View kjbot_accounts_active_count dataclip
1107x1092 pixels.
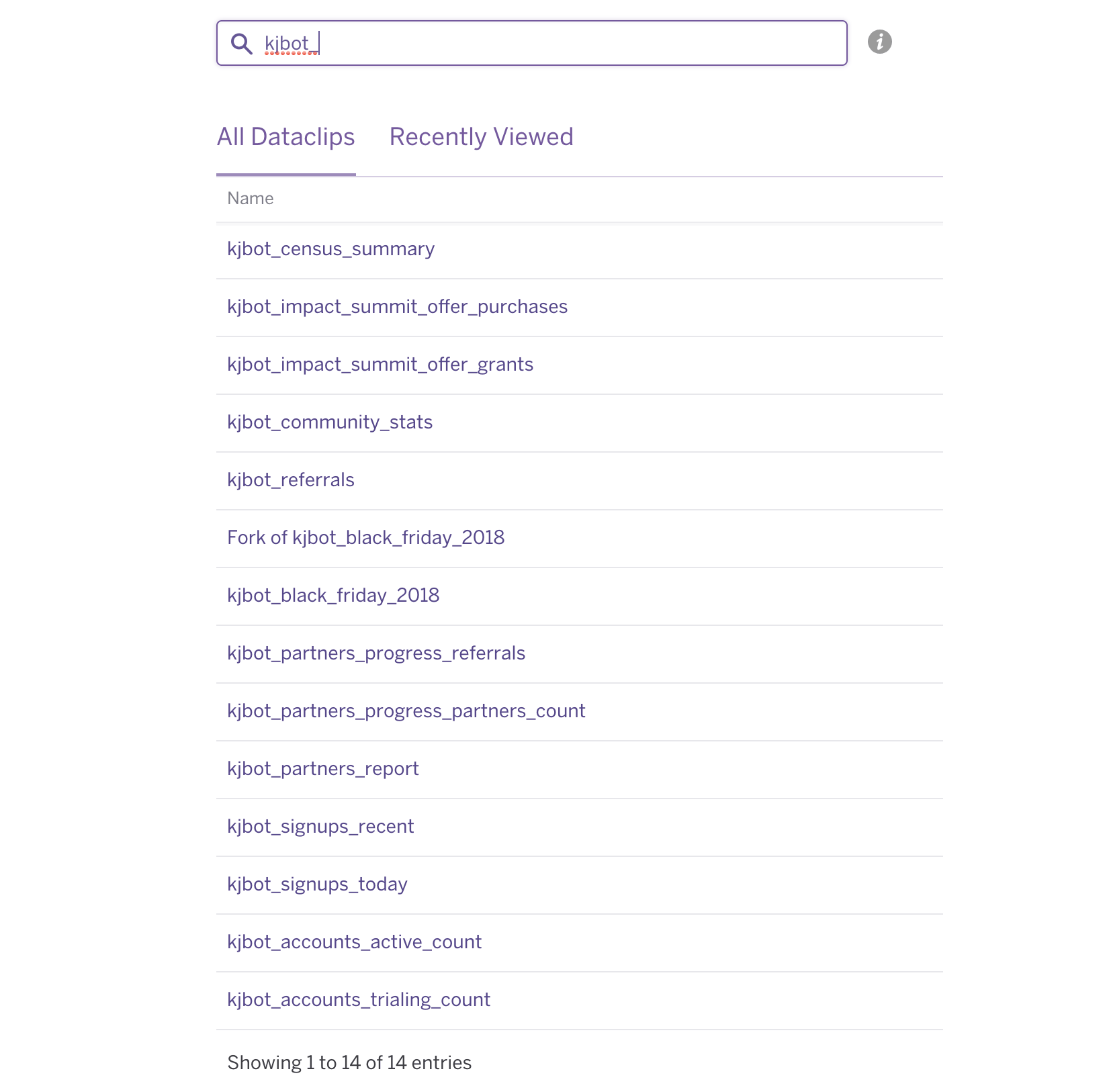coord(354,942)
